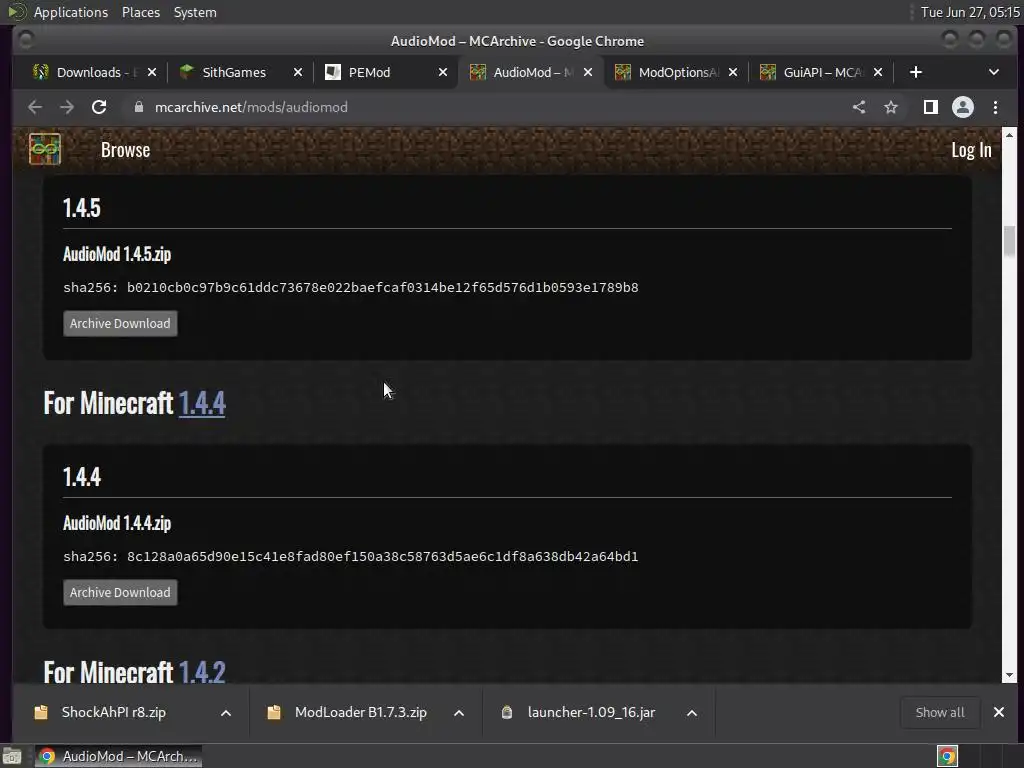Close the ModOptionsAPI tab
Image resolution: width=1024 pixels, height=768 pixels.
click(733, 72)
